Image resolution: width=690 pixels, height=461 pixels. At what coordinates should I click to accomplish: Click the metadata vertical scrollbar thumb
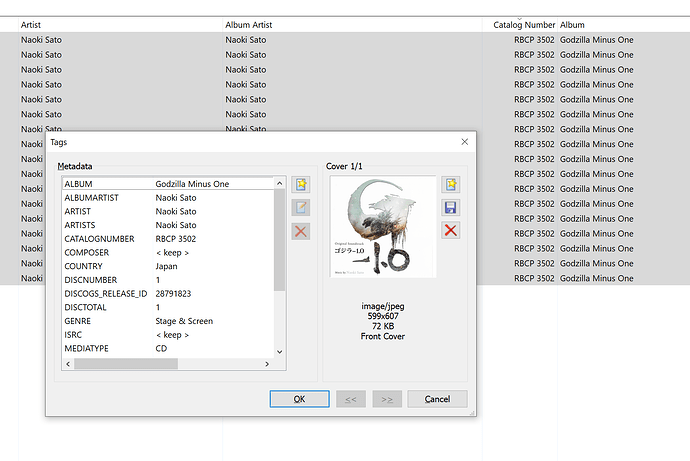279,240
